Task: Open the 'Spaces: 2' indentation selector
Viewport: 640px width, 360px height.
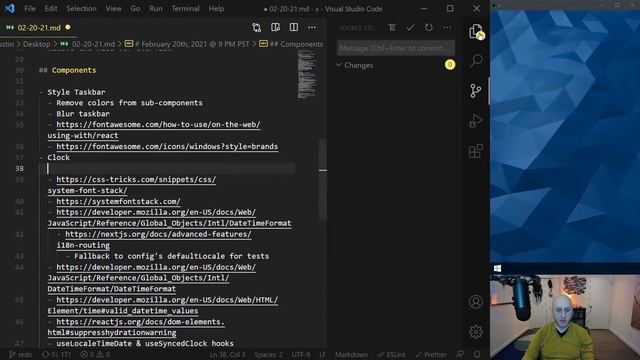Action: point(268,355)
